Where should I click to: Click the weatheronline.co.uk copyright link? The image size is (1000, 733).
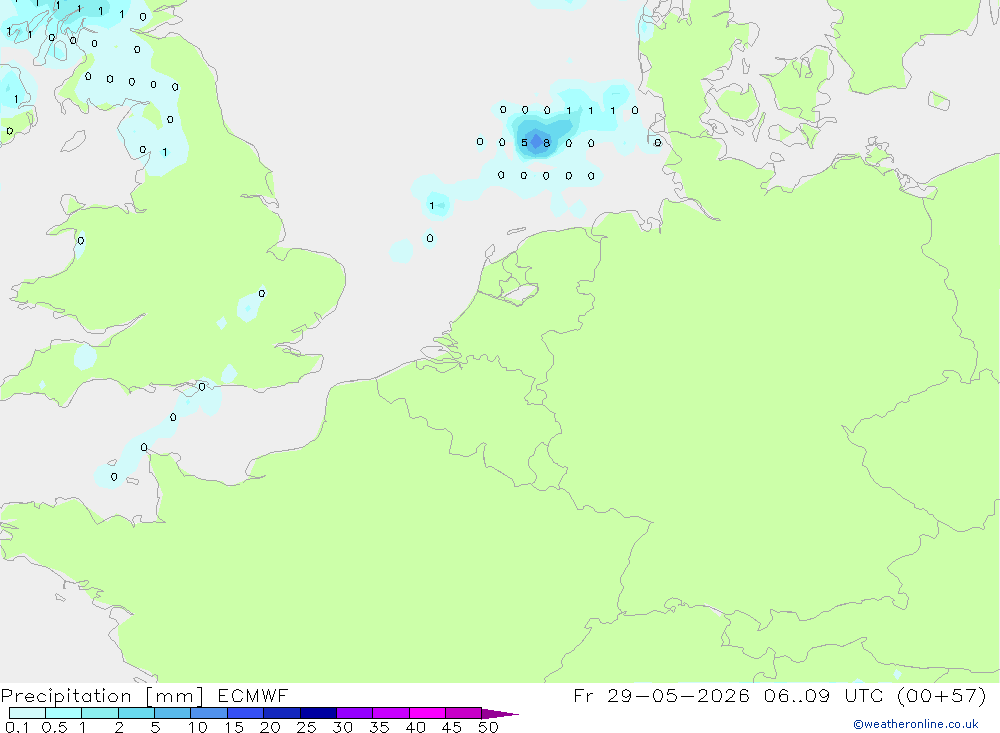click(915, 724)
